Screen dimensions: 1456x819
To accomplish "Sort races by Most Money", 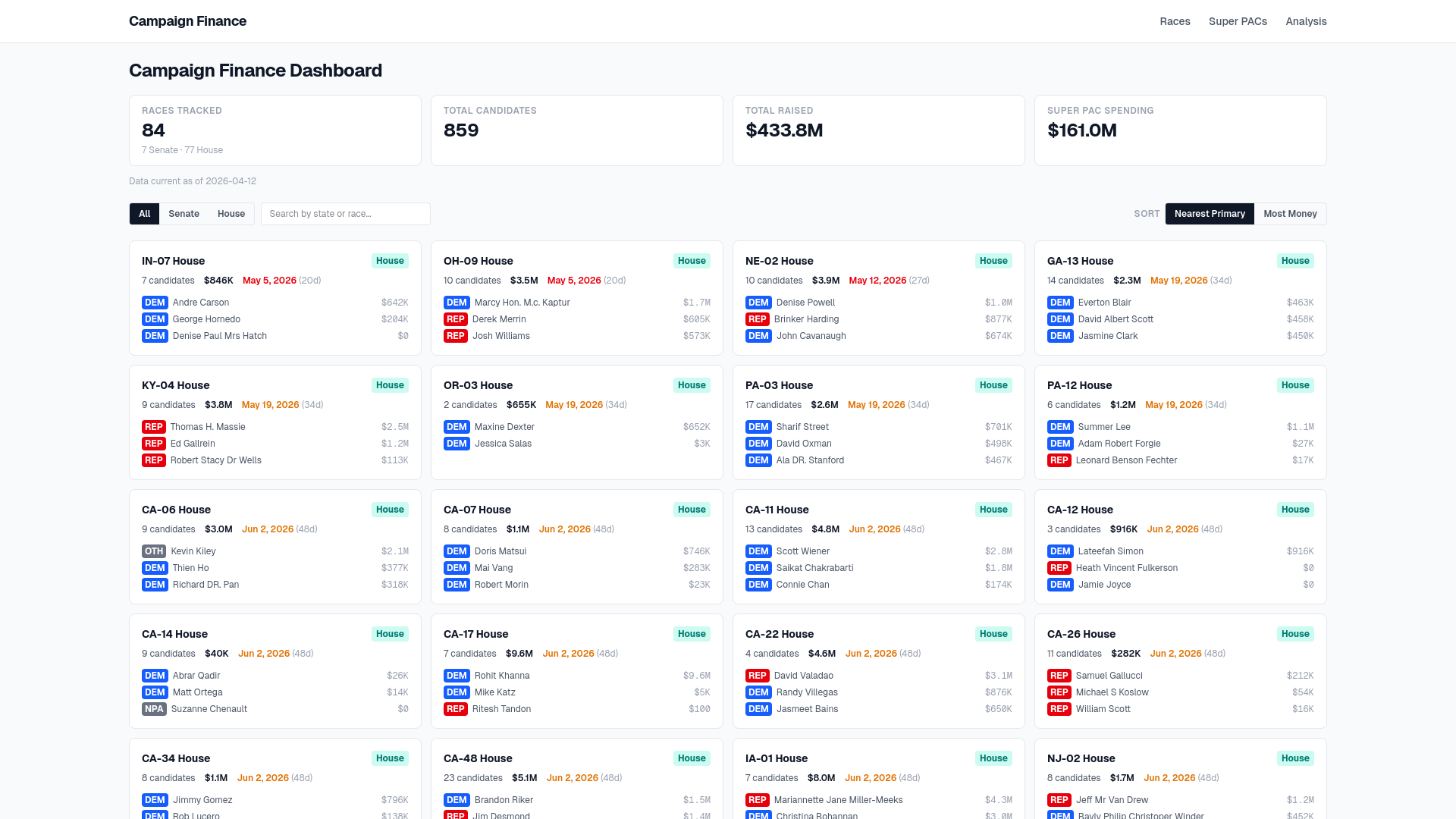I will pyautogui.click(x=1290, y=214).
